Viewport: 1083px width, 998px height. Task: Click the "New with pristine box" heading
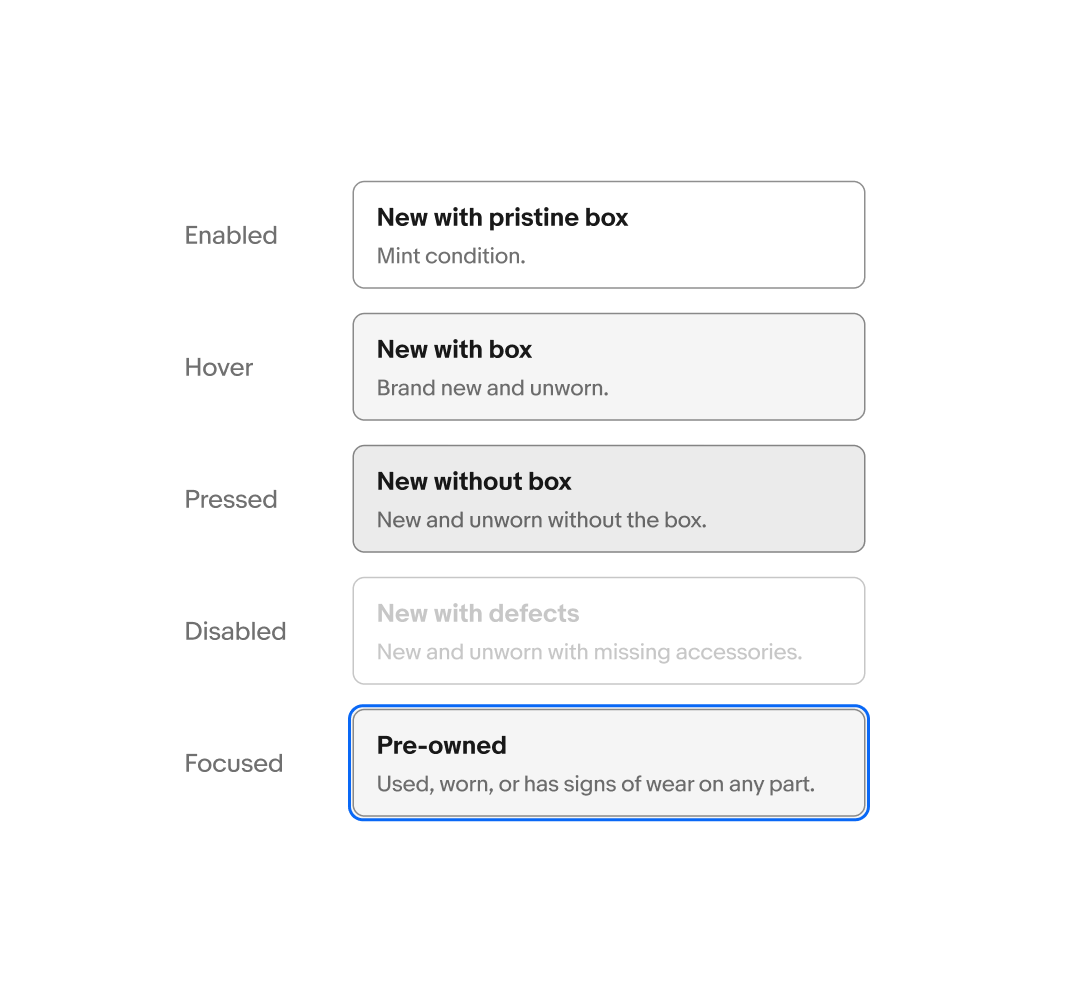[x=502, y=217]
